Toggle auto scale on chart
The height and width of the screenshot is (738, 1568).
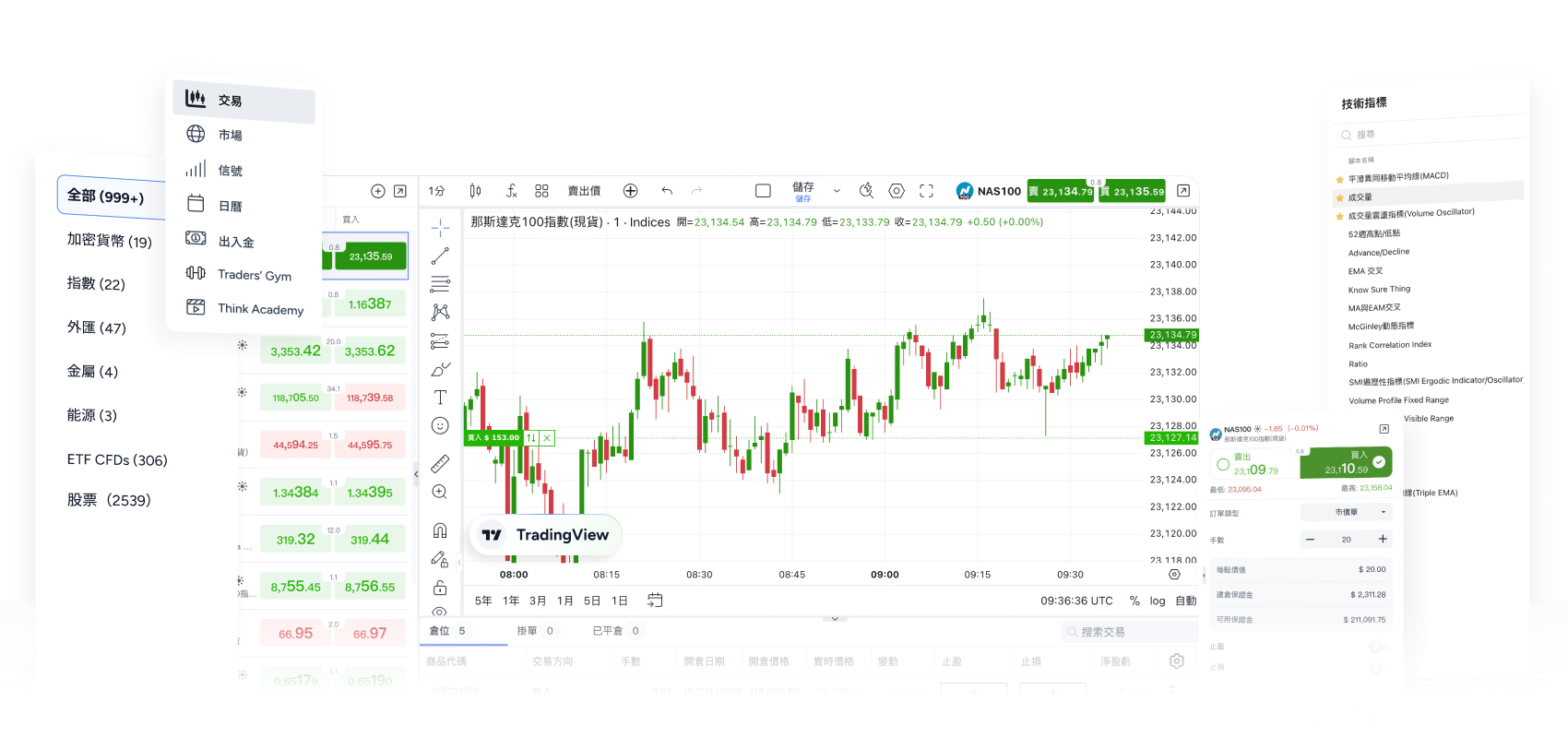coord(1185,601)
